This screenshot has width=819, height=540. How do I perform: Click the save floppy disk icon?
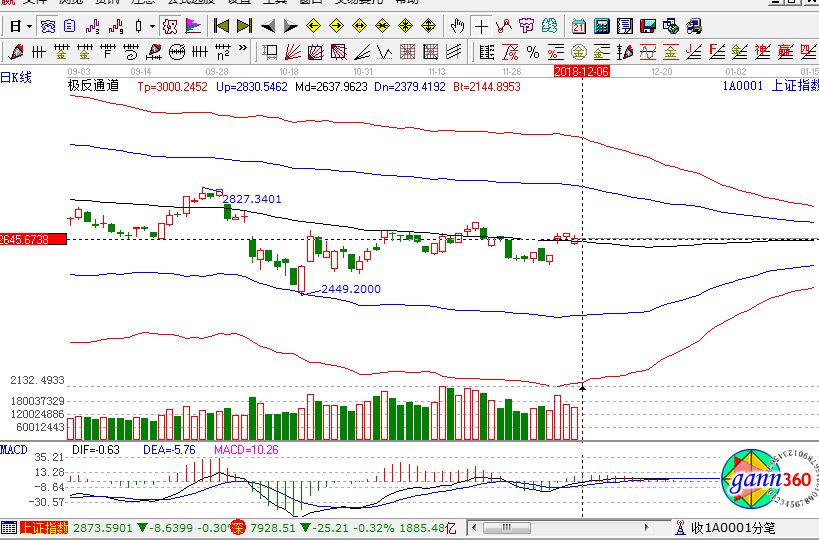coord(647,26)
